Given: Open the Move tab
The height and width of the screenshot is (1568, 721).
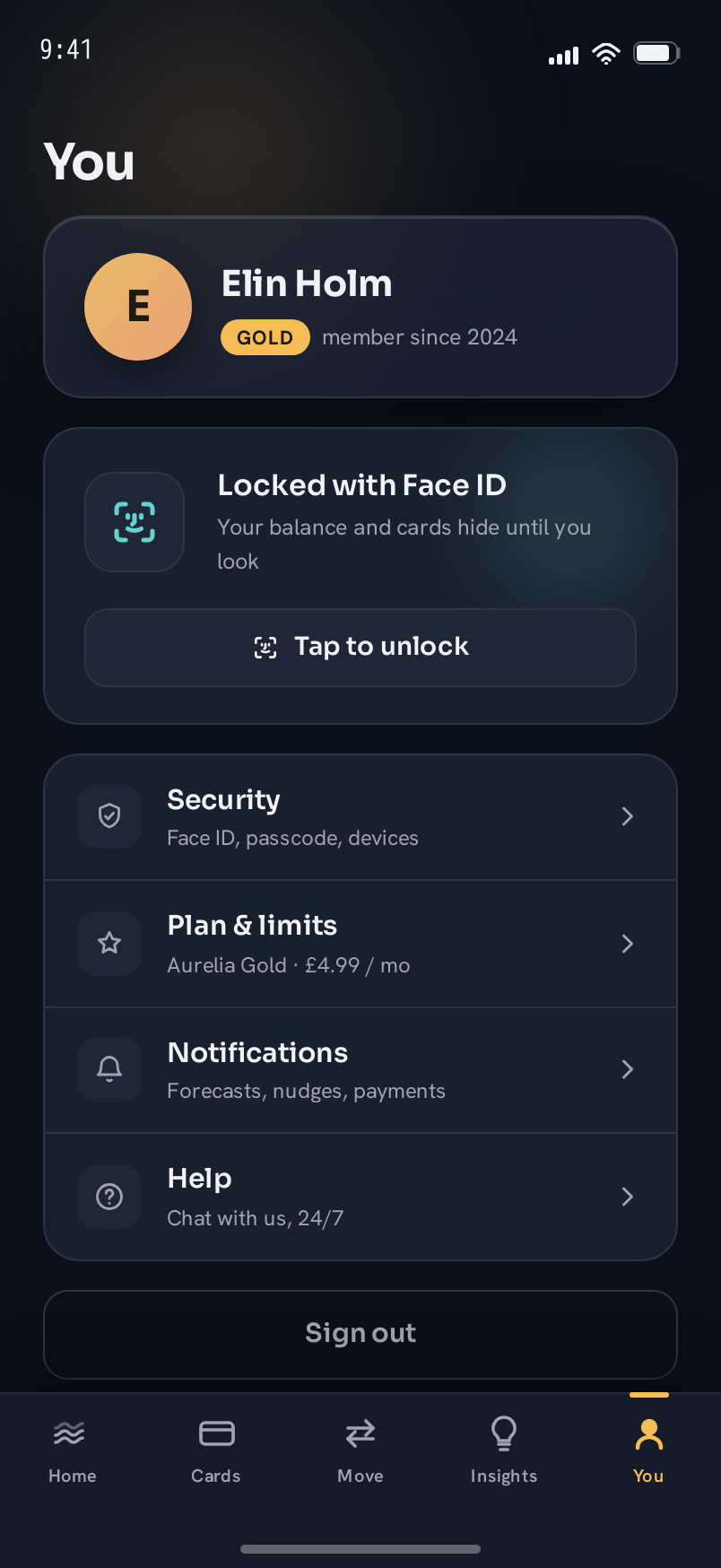Looking at the screenshot, I should [x=360, y=1450].
